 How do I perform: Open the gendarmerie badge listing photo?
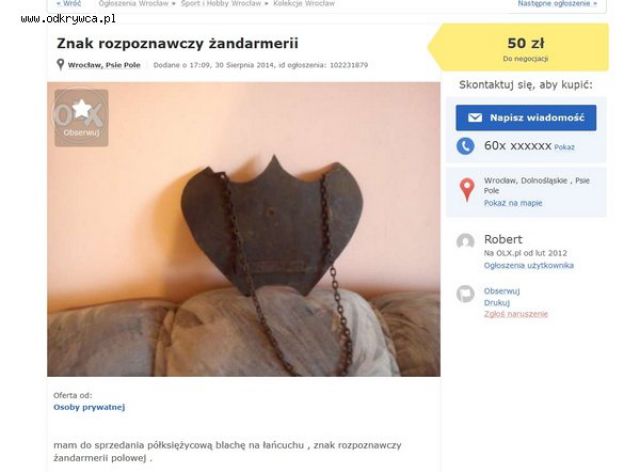click(x=244, y=229)
